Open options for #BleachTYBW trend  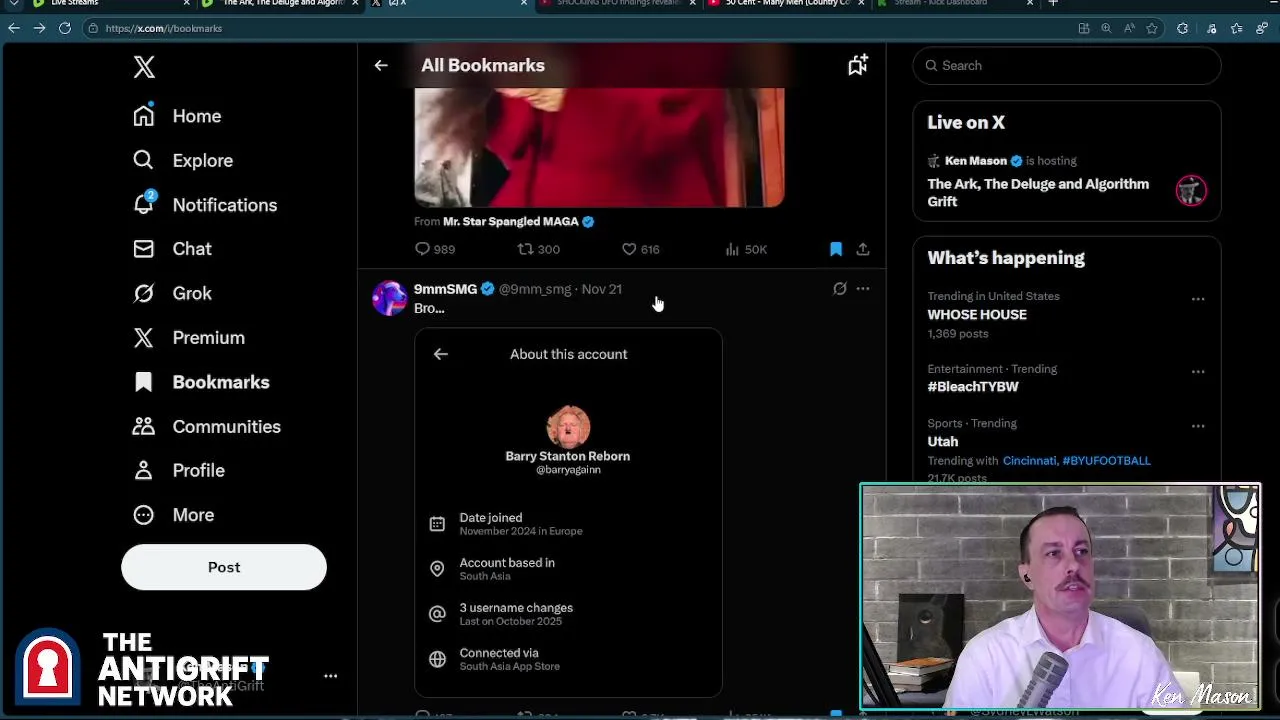pyautogui.click(x=1198, y=372)
